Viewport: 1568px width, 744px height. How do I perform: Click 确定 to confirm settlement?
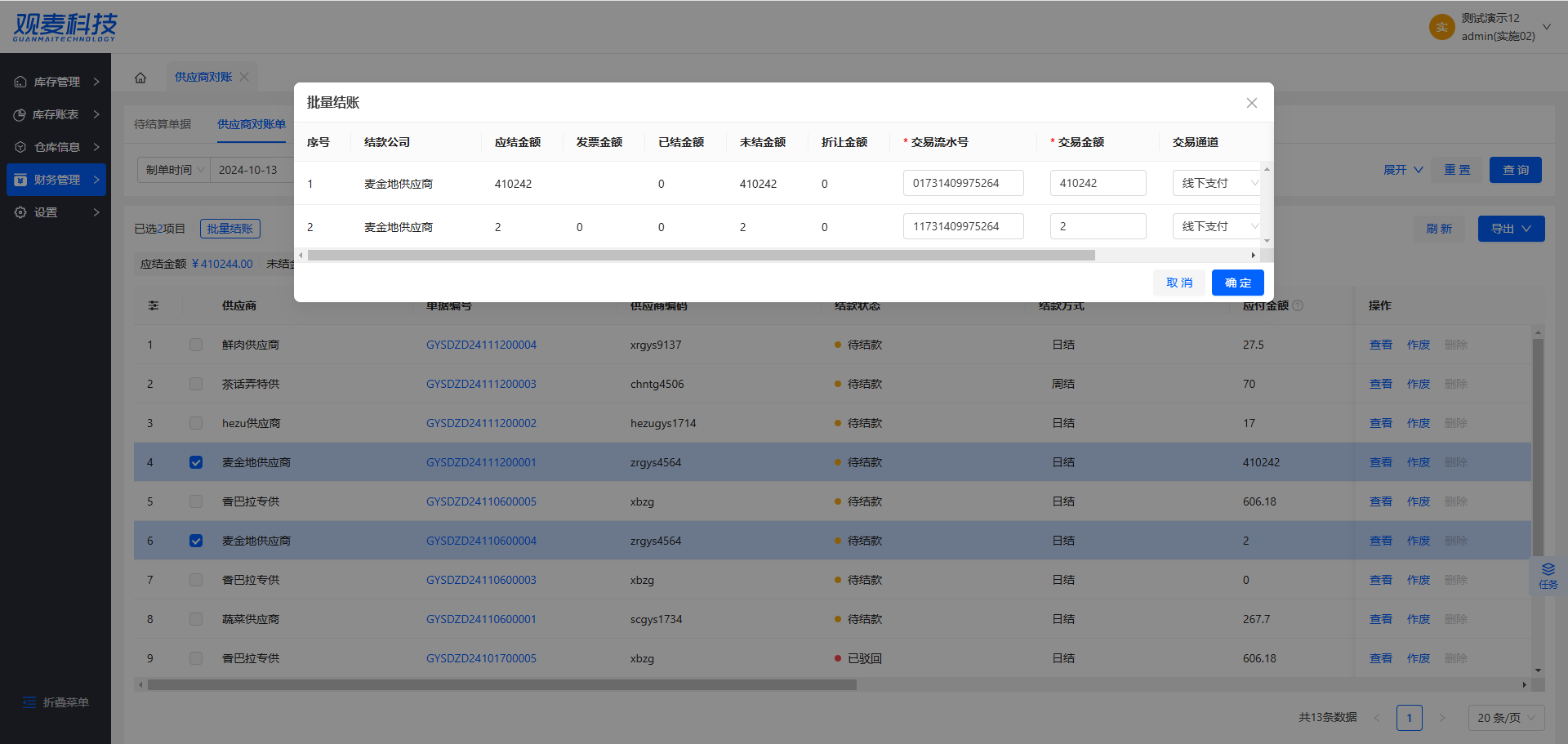[1238, 283]
